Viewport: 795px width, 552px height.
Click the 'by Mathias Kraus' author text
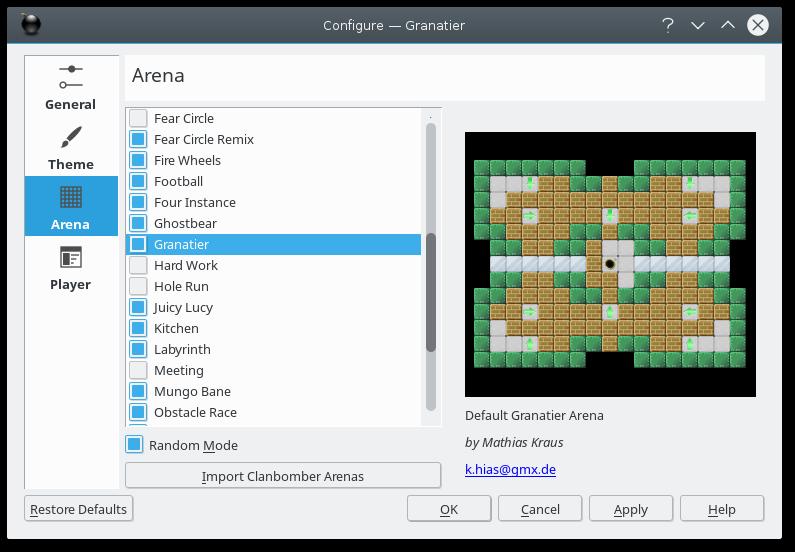[x=514, y=443]
